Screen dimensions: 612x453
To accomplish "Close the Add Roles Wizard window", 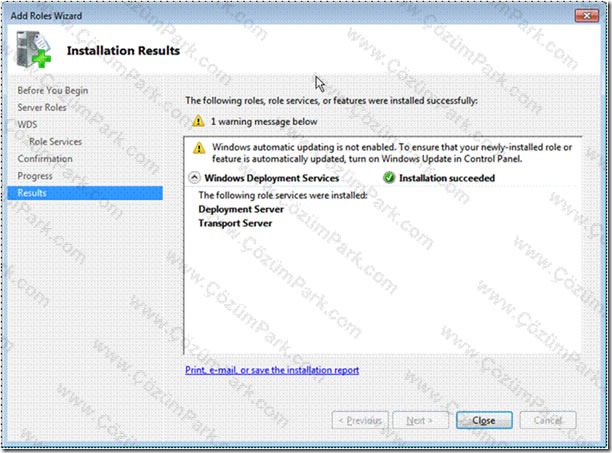I will (587, 16).
